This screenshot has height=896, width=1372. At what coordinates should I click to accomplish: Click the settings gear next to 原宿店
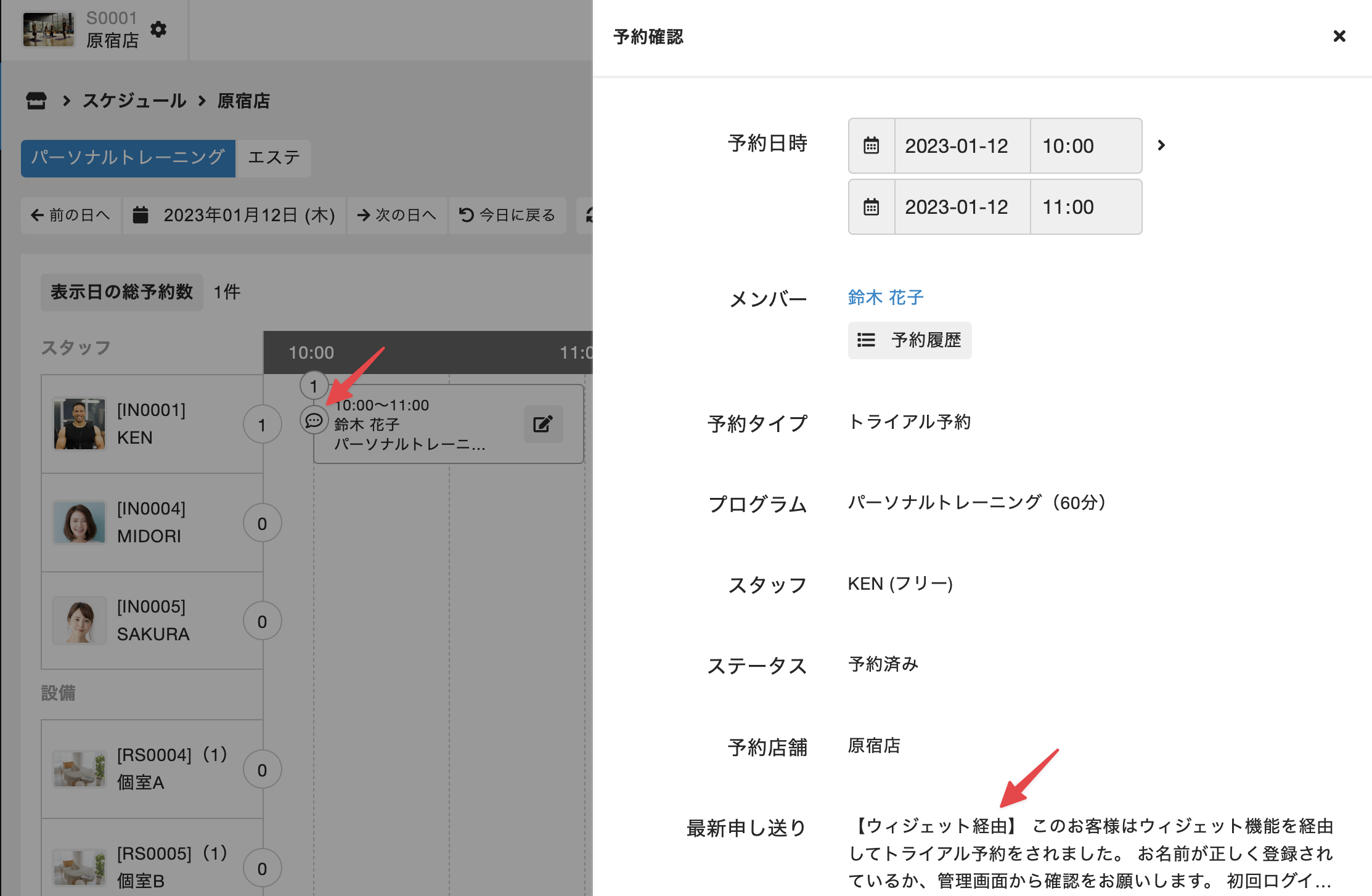158,29
